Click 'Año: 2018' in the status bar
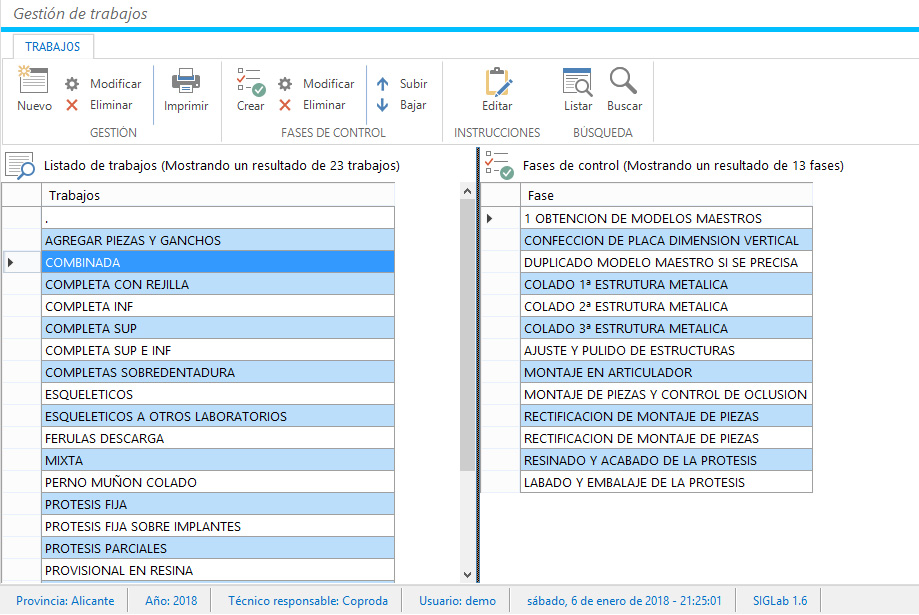919x615 pixels. coord(171,601)
